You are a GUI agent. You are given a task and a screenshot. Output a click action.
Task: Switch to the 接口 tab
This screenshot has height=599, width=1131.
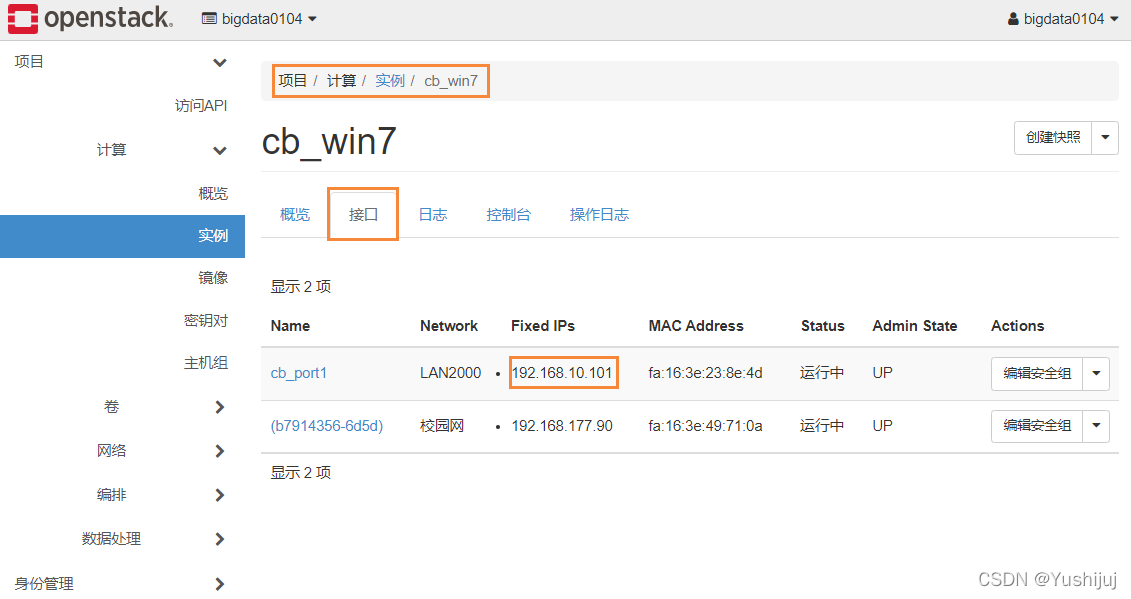click(363, 214)
